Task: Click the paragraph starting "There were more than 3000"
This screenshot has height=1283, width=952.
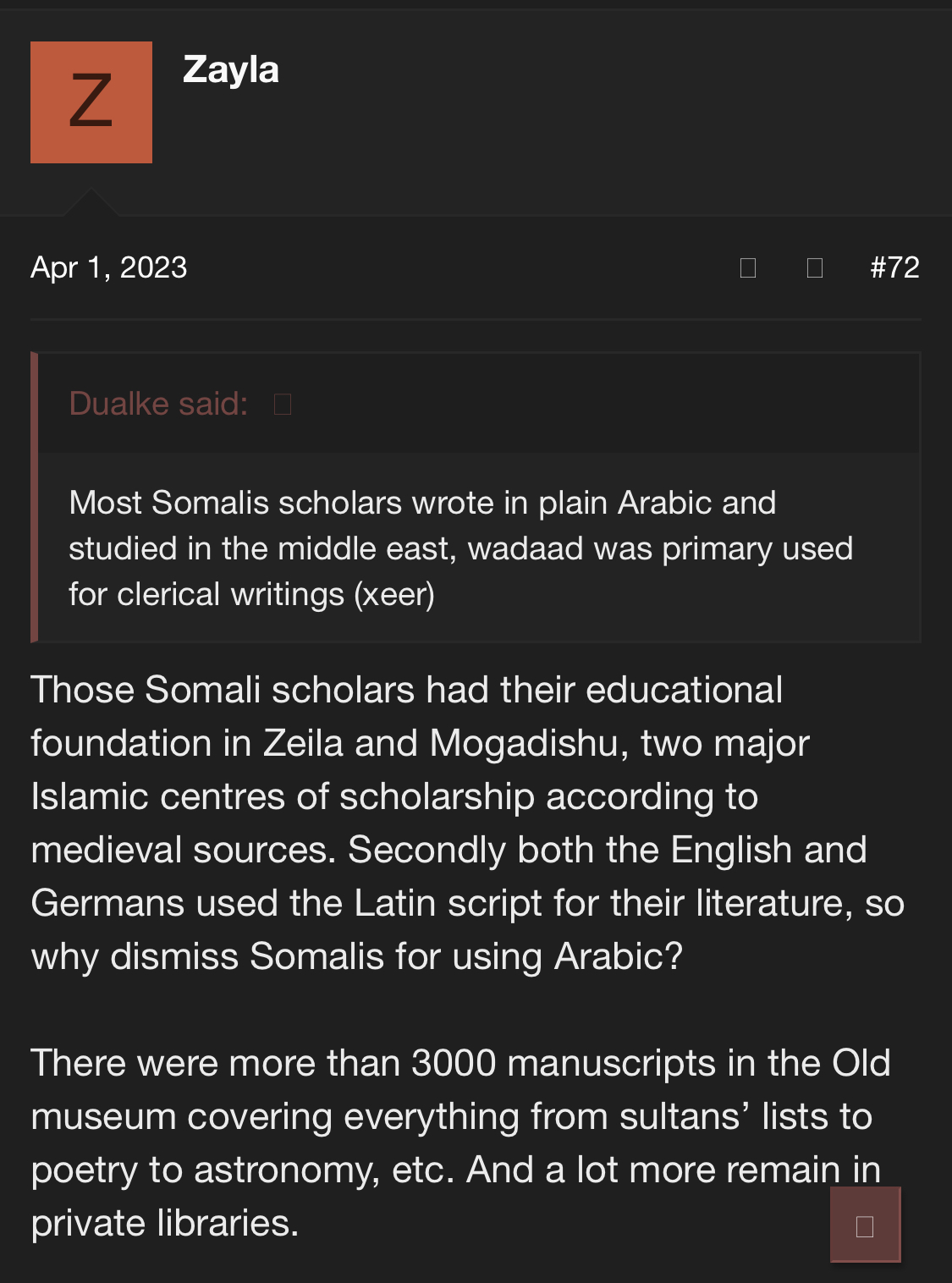Action: 457,1143
